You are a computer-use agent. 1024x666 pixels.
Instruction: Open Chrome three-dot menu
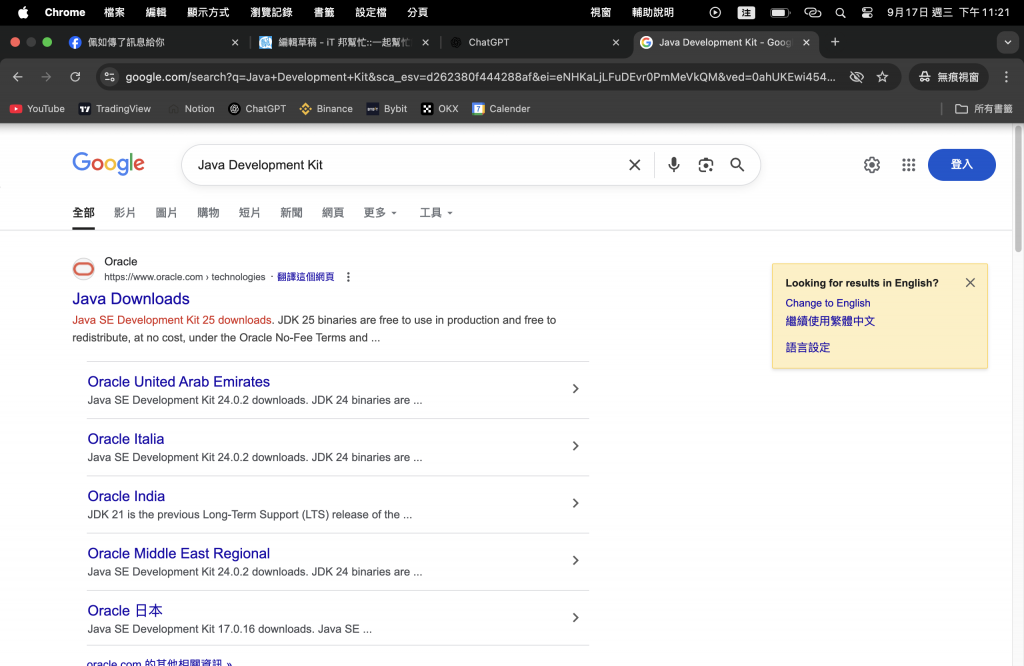point(1006,77)
